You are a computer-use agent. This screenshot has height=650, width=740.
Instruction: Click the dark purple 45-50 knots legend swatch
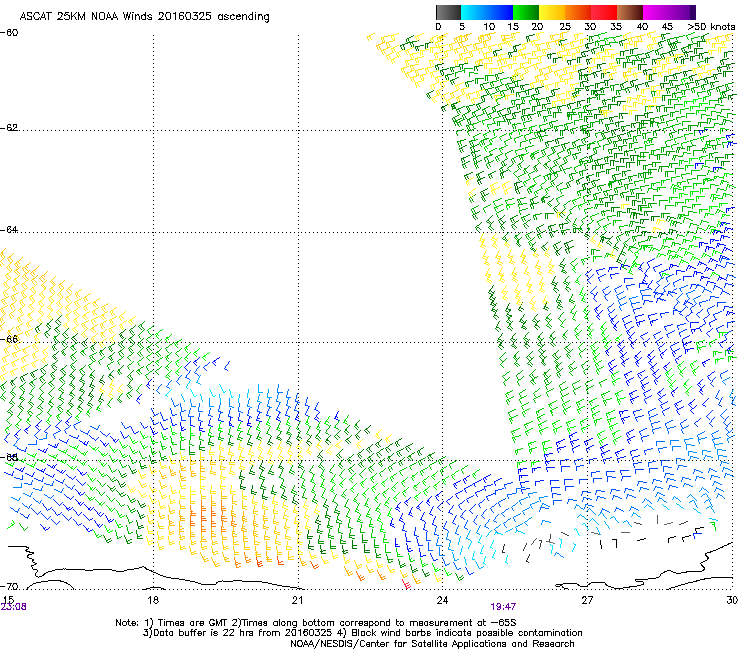682,12
